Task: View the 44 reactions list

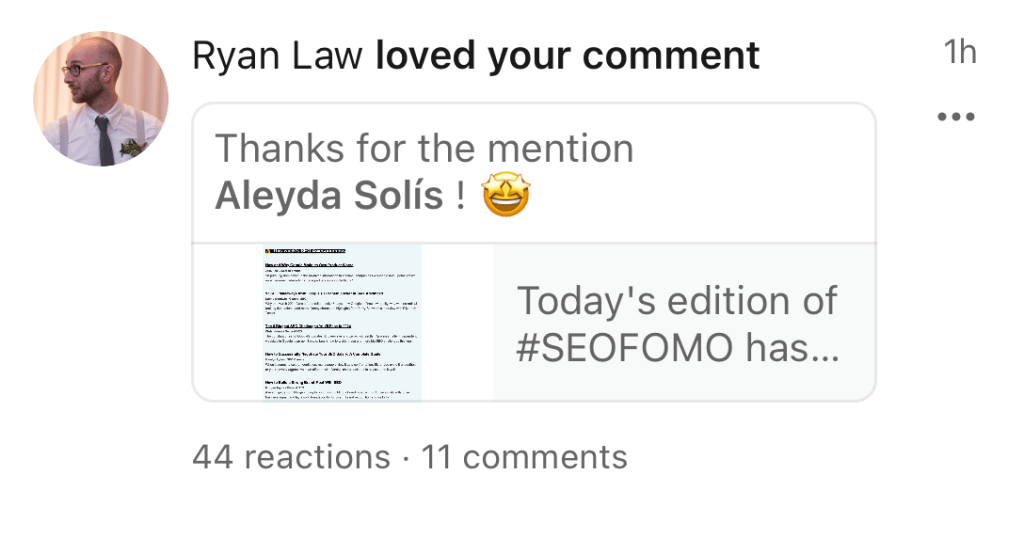Action: (291, 457)
